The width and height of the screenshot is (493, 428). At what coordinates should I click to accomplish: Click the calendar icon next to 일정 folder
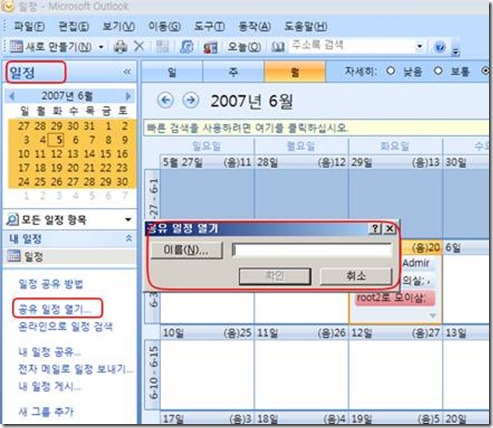(14, 256)
